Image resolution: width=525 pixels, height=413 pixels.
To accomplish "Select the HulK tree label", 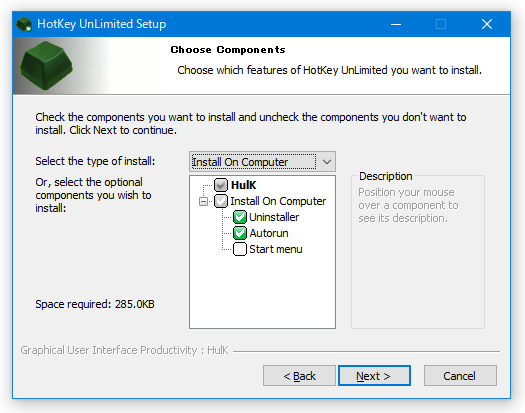I will [243, 185].
